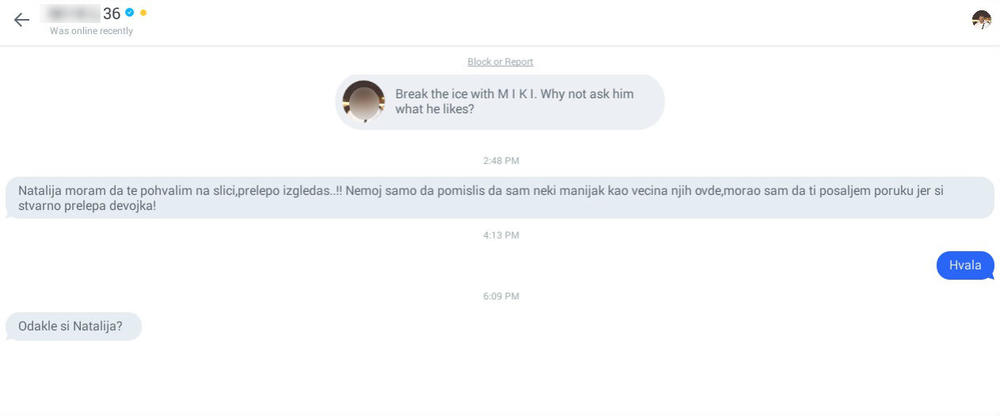Viewport: 1000px width, 416px height.
Task: Click the 'Was online recently' status text
Action: 91,31
